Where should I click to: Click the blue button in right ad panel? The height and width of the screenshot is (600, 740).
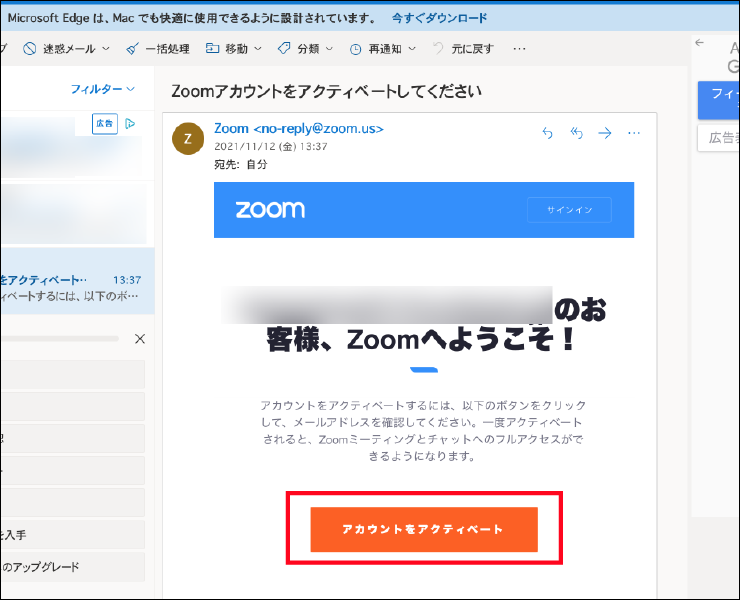[x=719, y=100]
